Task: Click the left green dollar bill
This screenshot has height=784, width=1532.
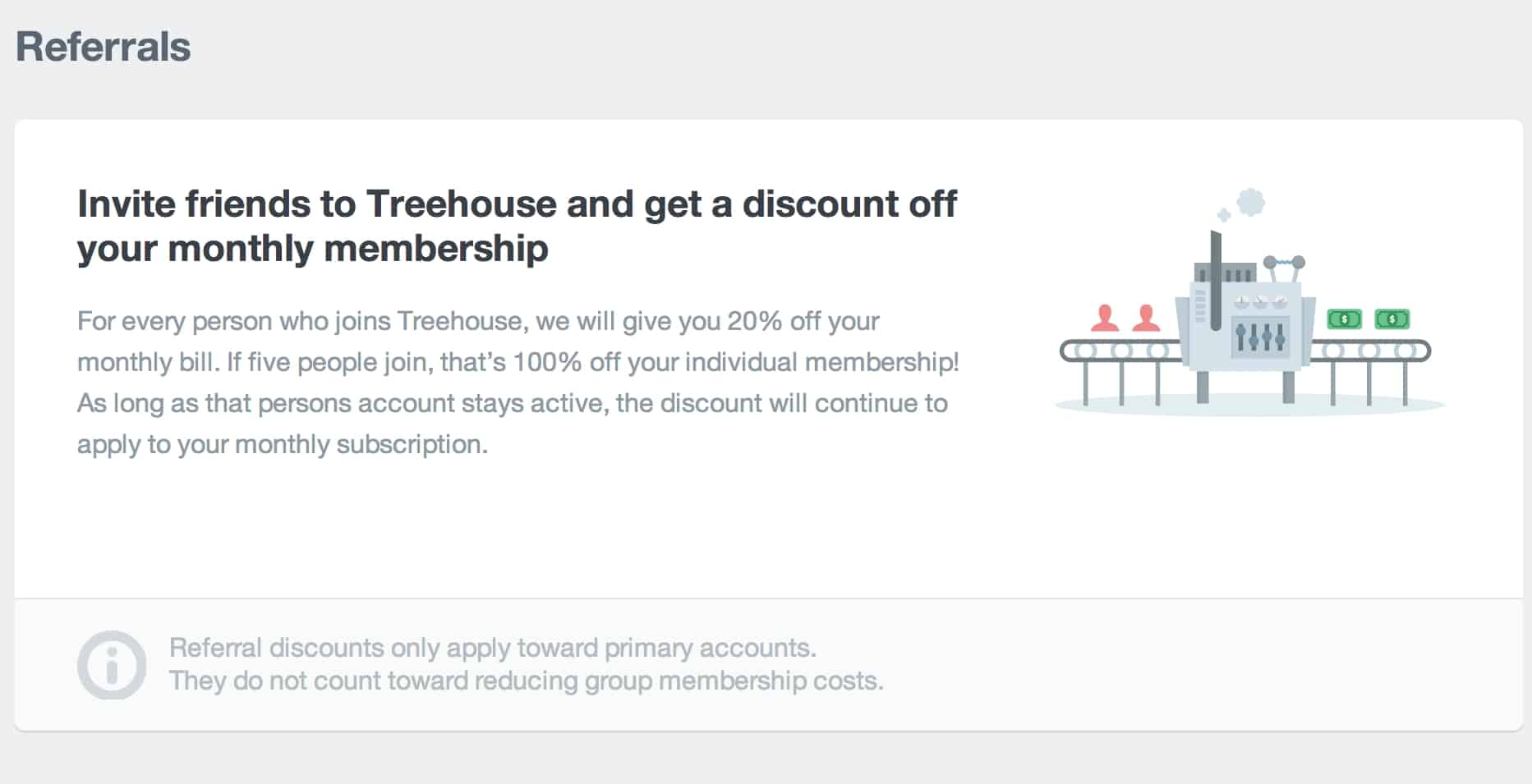Action: pos(1345,319)
